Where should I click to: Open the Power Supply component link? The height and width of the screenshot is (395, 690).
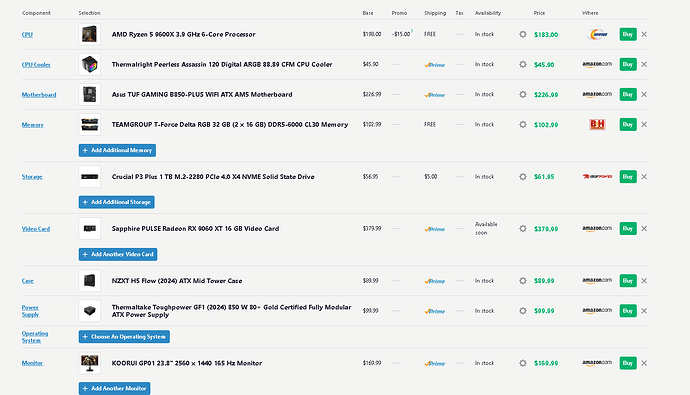(30, 311)
